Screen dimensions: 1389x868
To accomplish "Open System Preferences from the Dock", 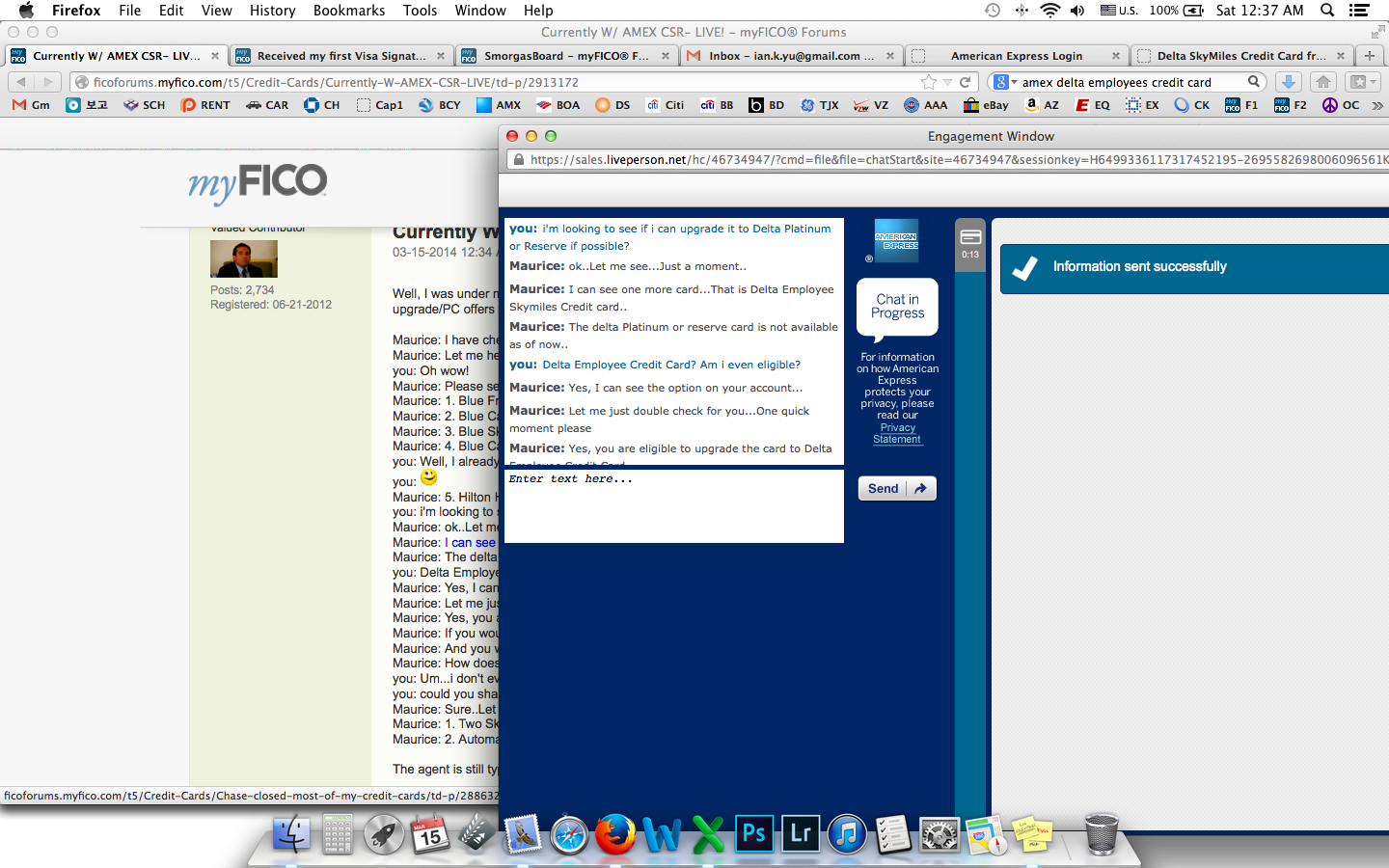I will (940, 834).
